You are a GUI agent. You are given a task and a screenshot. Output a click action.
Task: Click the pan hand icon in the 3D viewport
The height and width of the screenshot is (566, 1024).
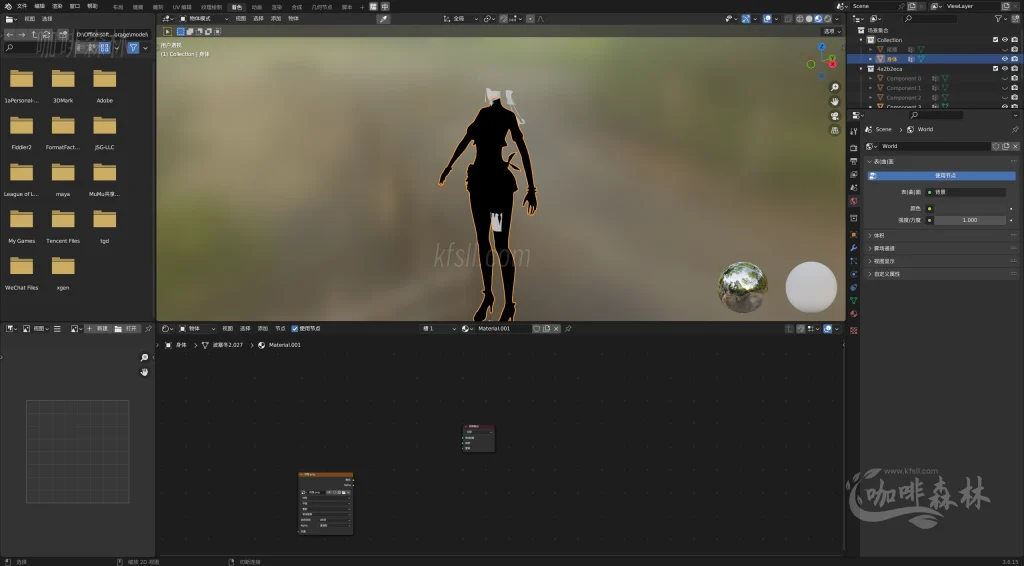pos(835,102)
